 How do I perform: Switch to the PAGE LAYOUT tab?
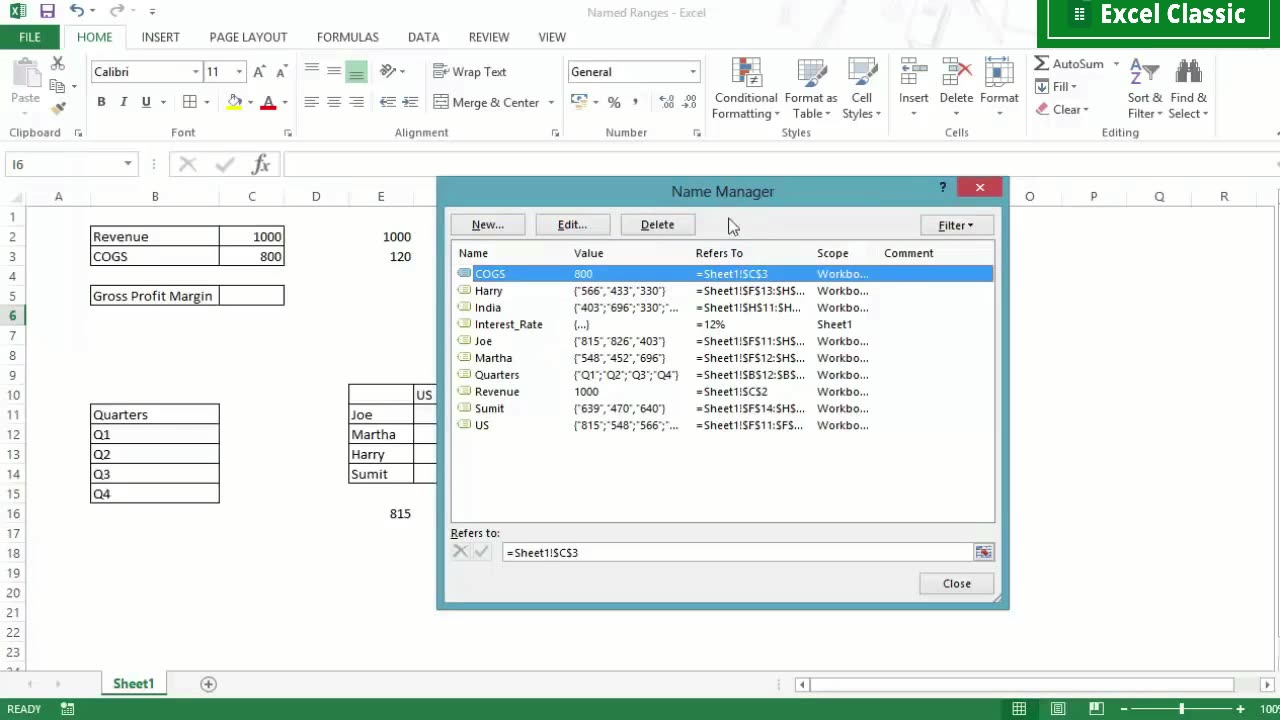(248, 37)
